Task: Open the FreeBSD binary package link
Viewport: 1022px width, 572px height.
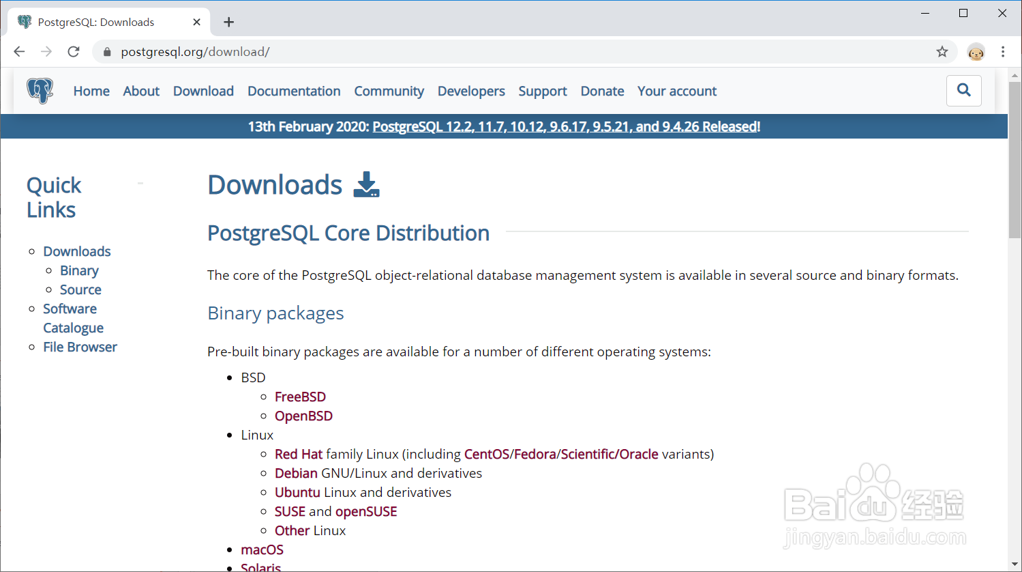Action: click(x=300, y=397)
